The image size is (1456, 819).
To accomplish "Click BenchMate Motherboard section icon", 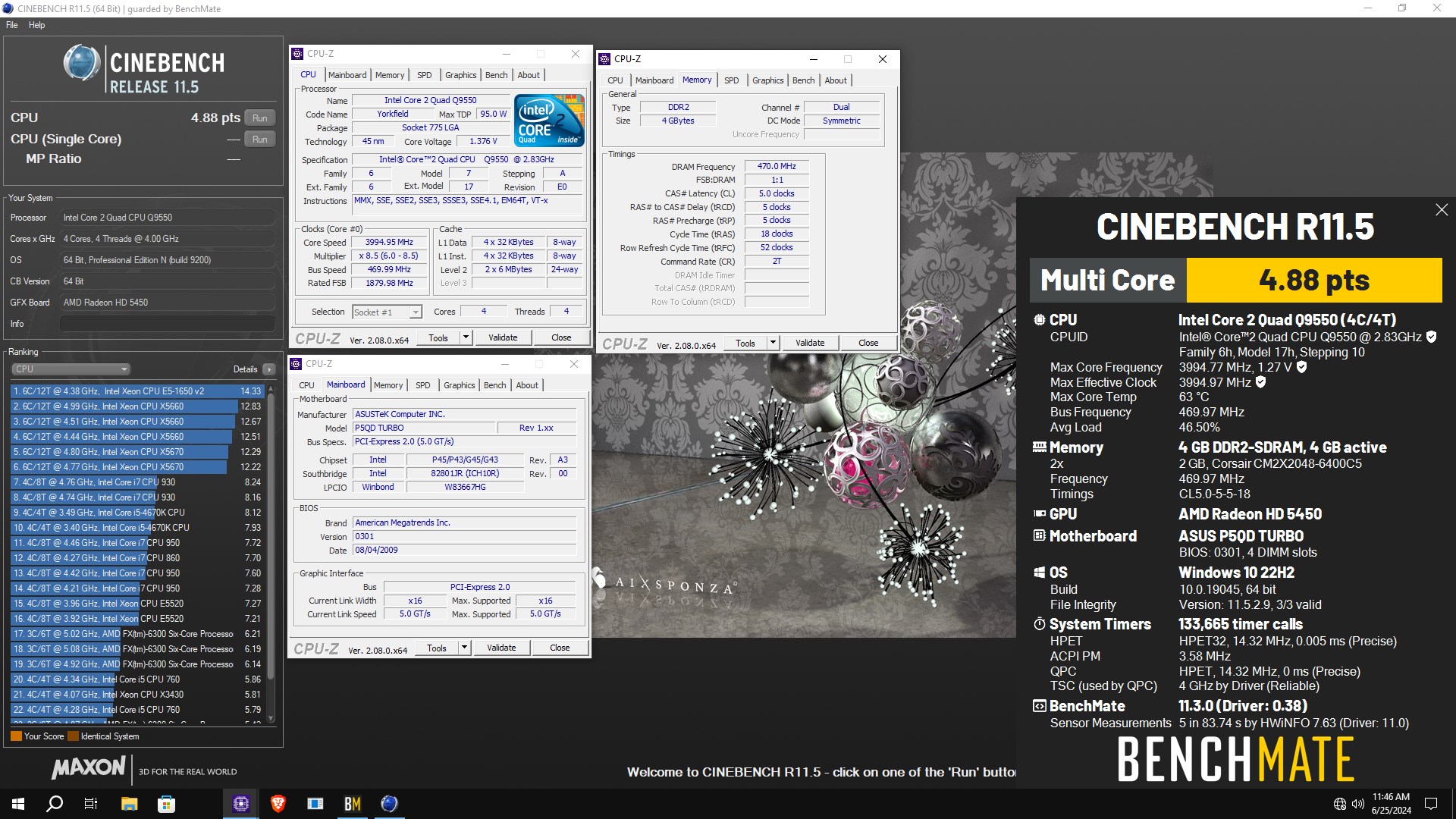I will coord(1039,536).
